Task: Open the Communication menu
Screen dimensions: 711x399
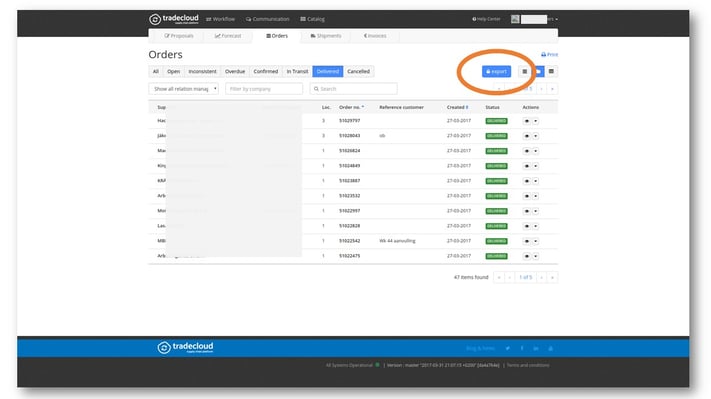Action: (268, 19)
